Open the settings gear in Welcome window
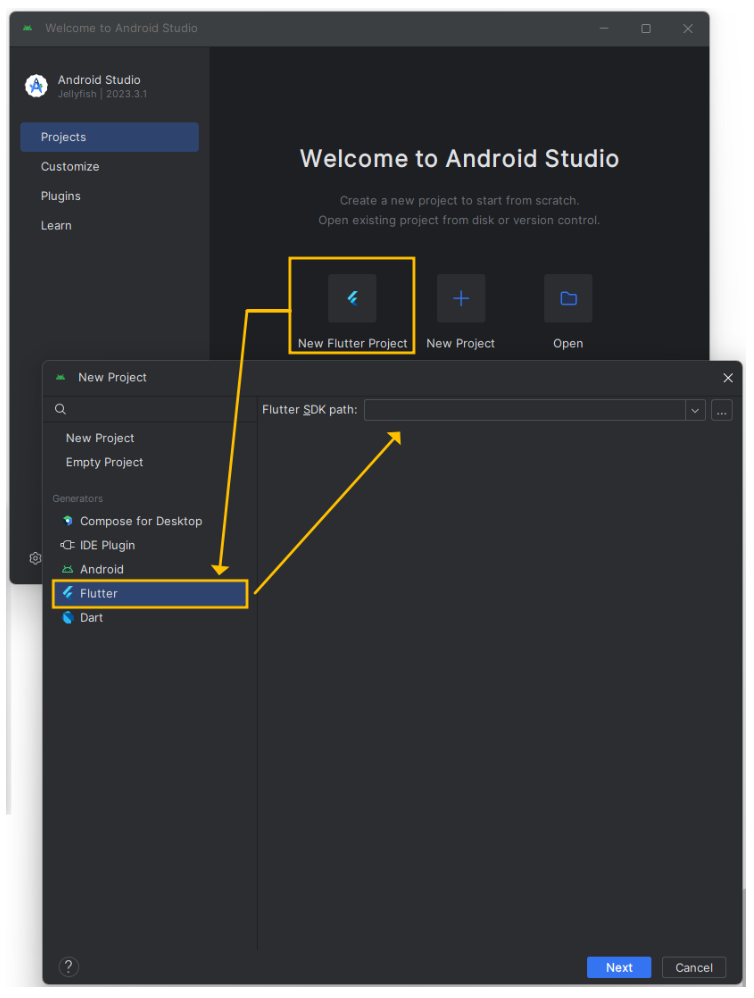This screenshot has height=998, width=754. click(x=35, y=558)
